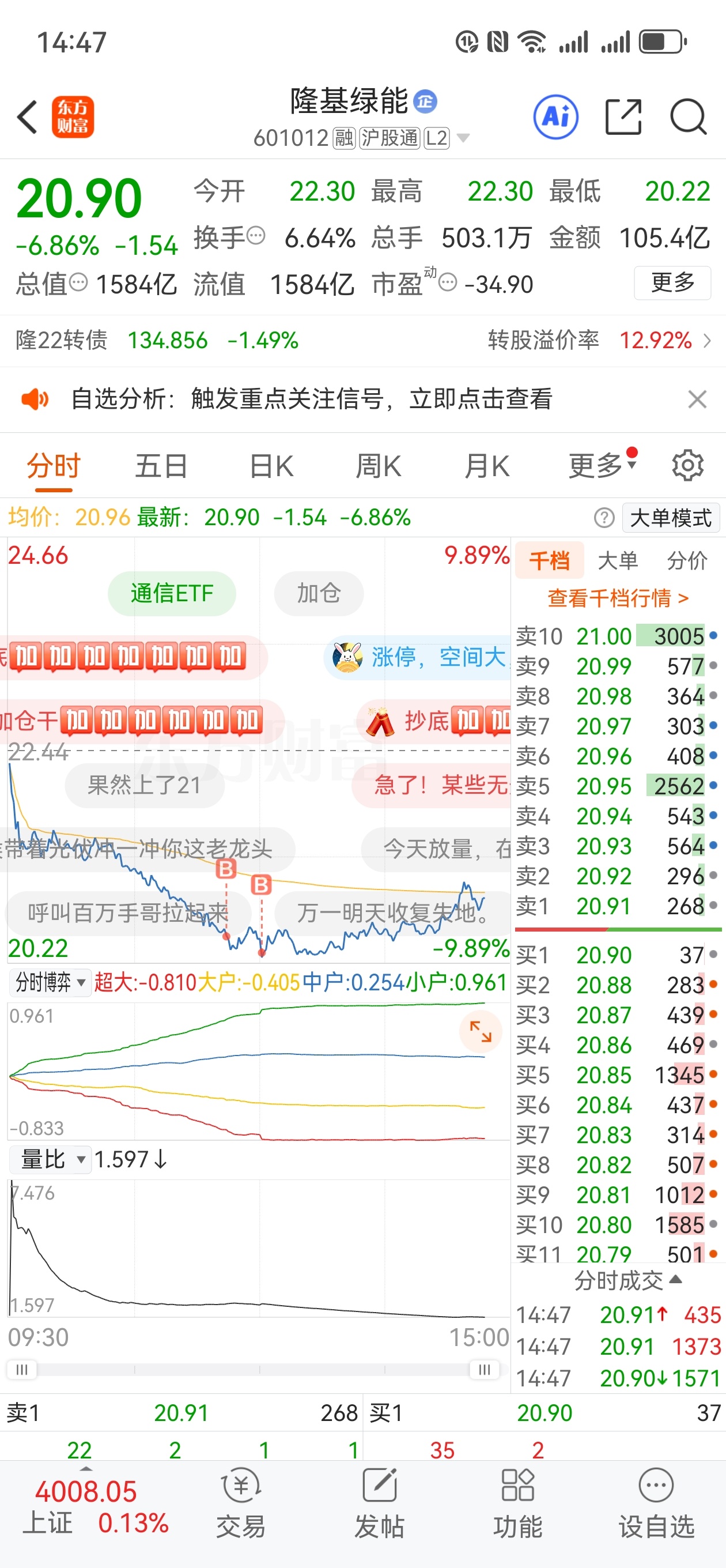Open chart settings gear icon
This screenshot has width=726, height=1568.
[x=687, y=466]
